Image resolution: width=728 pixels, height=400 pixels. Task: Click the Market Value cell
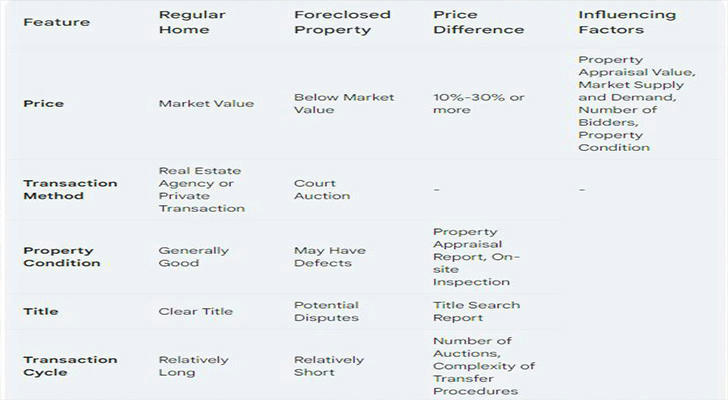coord(206,103)
